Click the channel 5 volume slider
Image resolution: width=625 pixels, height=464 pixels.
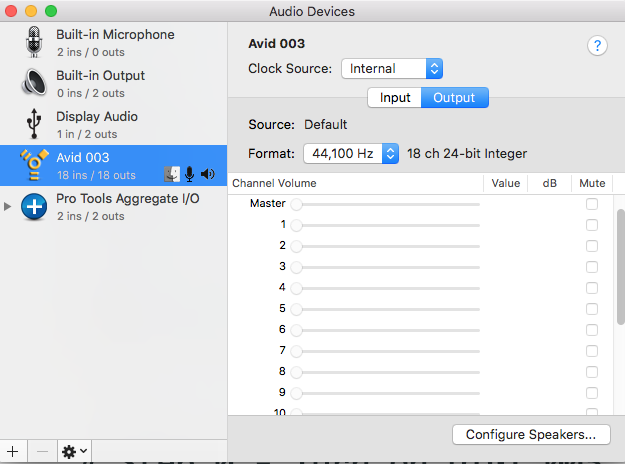click(385, 309)
